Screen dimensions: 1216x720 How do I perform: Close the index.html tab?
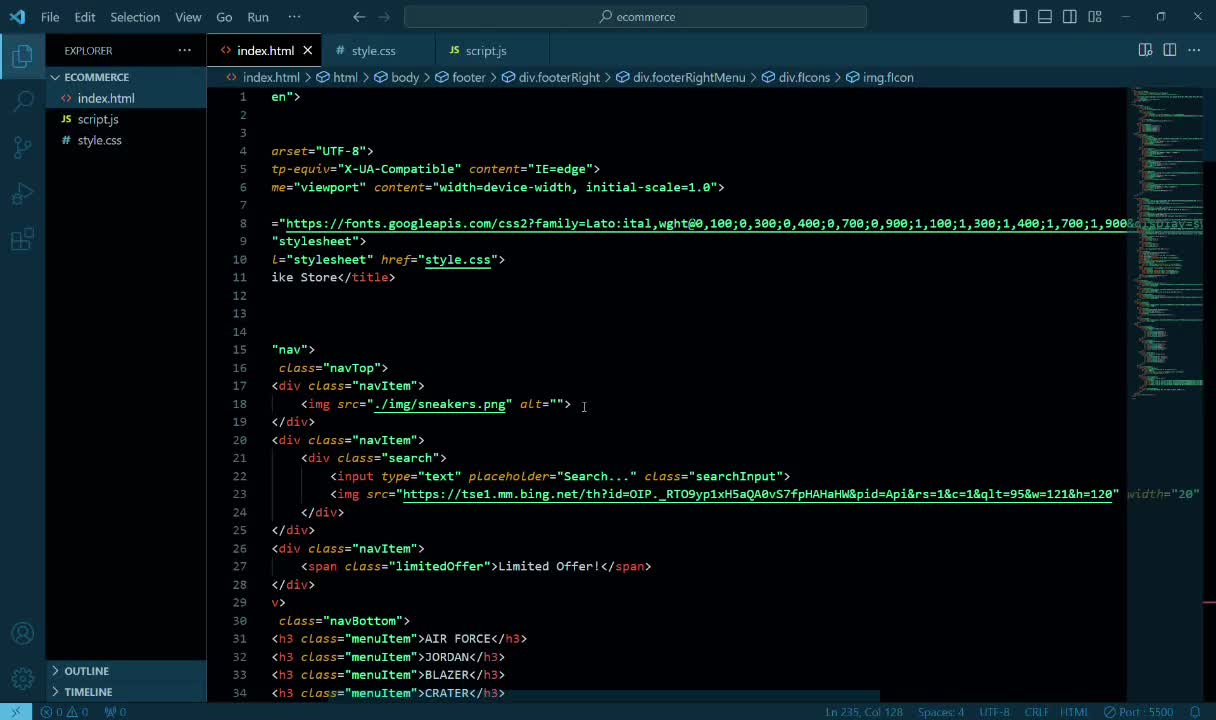click(x=307, y=50)
